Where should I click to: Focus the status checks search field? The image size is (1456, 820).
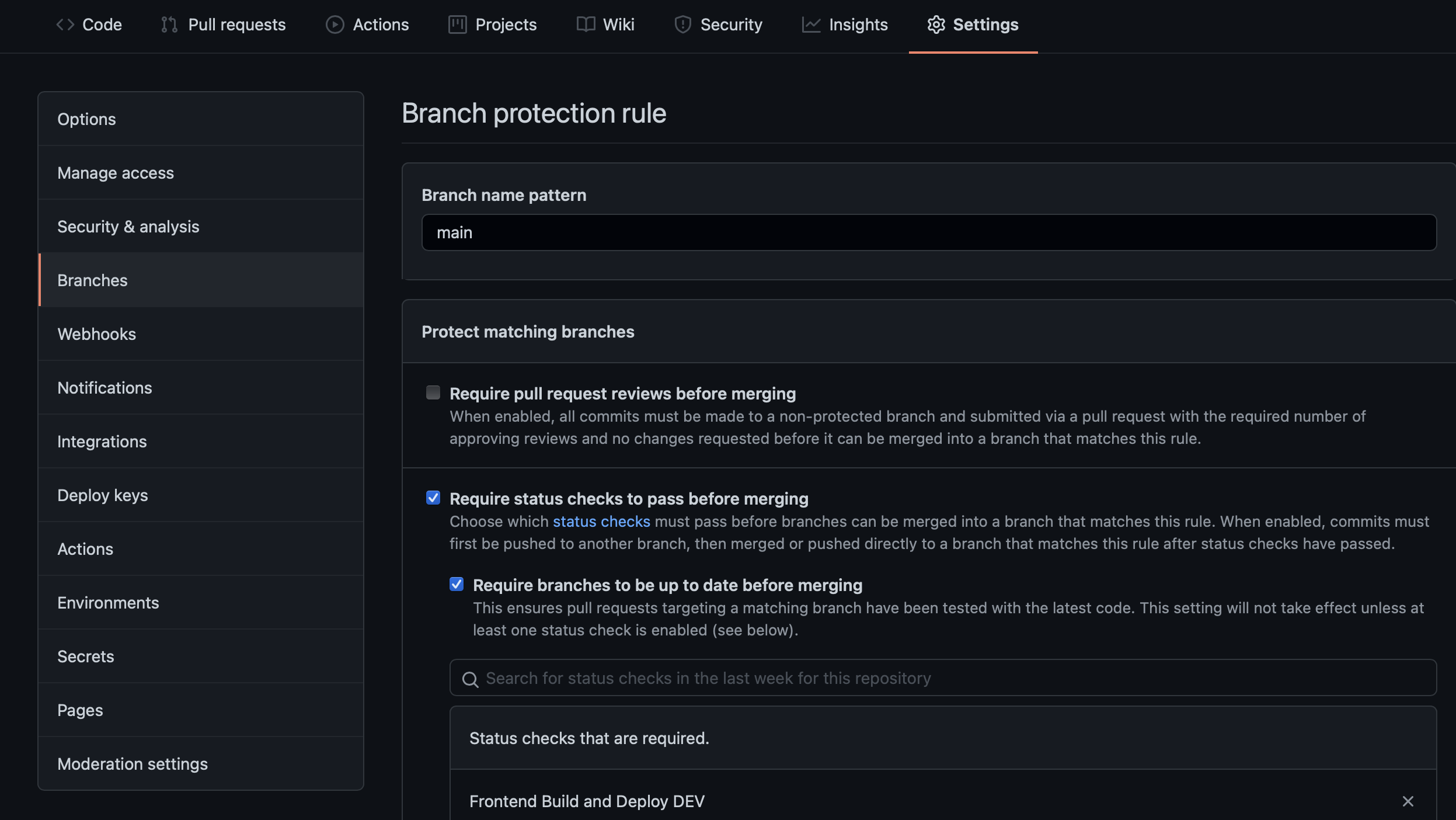[943, 678]
